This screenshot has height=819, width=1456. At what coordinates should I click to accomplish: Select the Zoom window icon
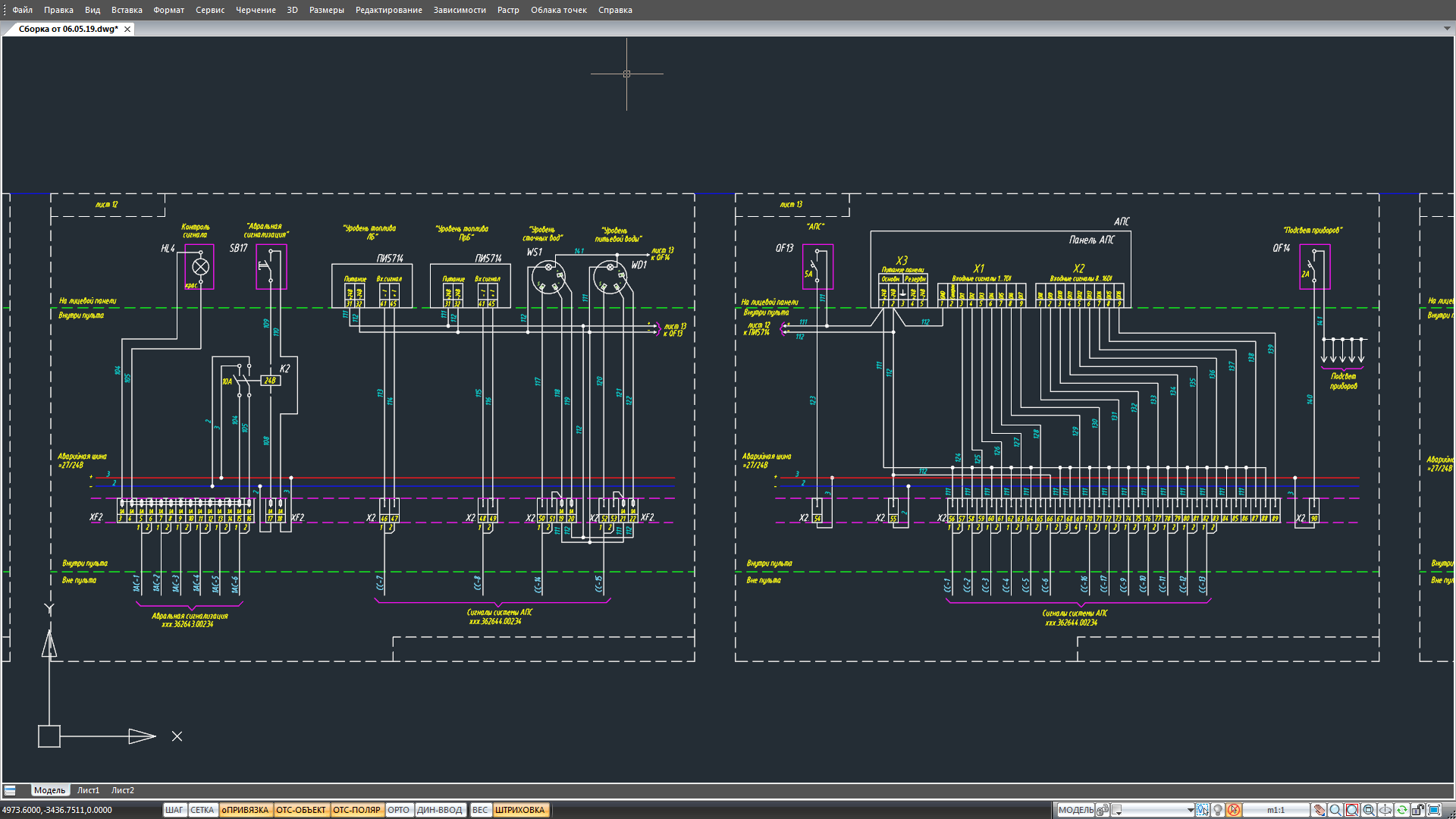tap(1369, 810)
